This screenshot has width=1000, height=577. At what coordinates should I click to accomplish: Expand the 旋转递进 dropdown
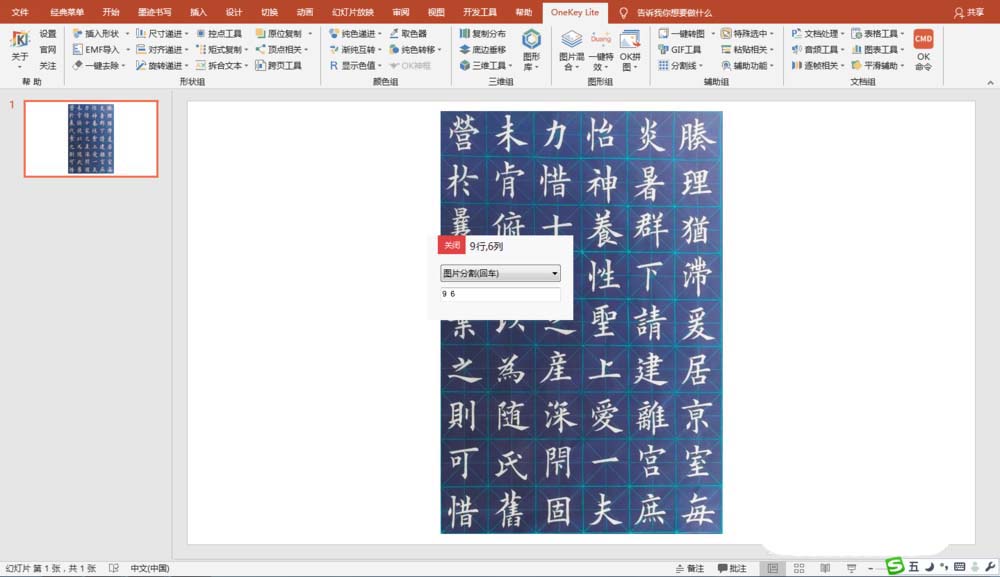point(186,65)
